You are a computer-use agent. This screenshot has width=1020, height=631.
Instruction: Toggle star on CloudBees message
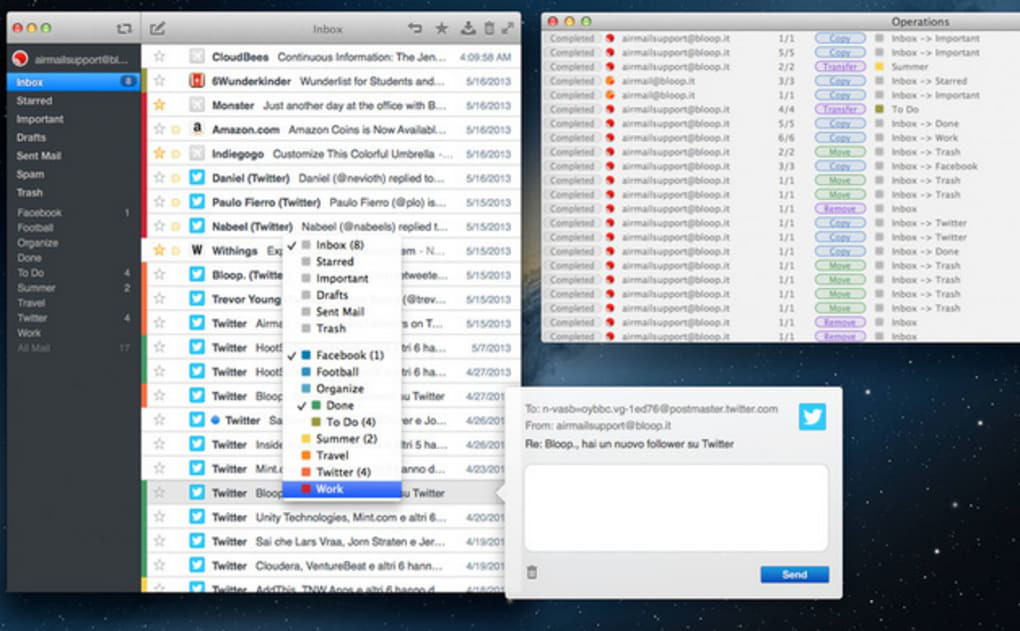point(159,57)
